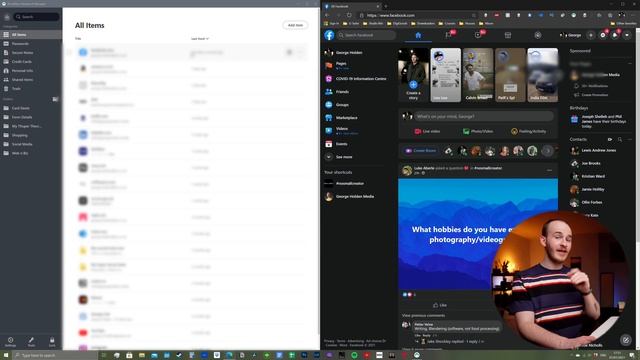Click the Create Room button
Screen dimensions: 640x360
pyautogui.click(x=421, y=151)
